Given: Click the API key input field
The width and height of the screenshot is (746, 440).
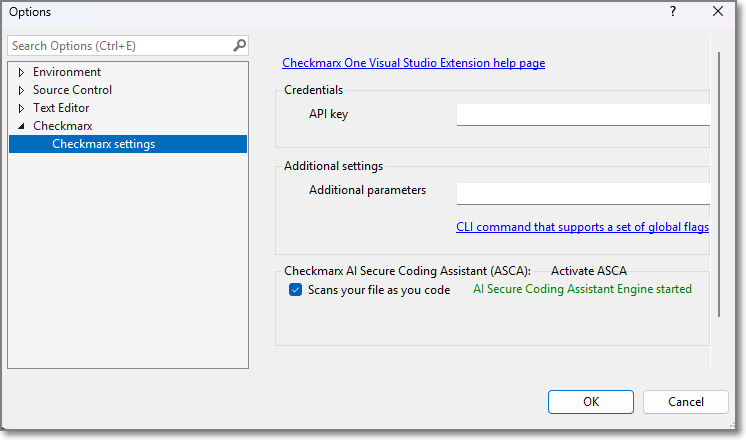Looking at the screenshot, I should tap(582, 114).
